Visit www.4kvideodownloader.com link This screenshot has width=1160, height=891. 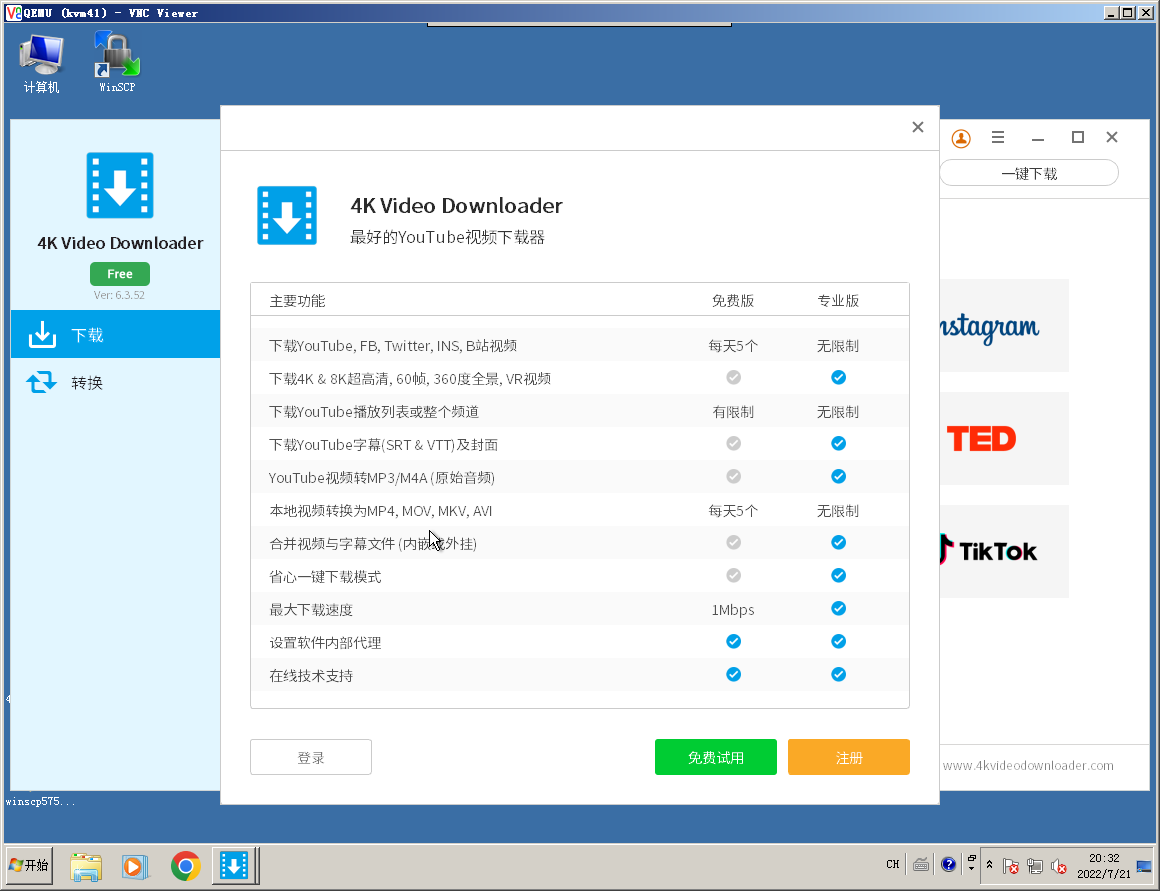pyautogui.click(x=1028, y=765)
